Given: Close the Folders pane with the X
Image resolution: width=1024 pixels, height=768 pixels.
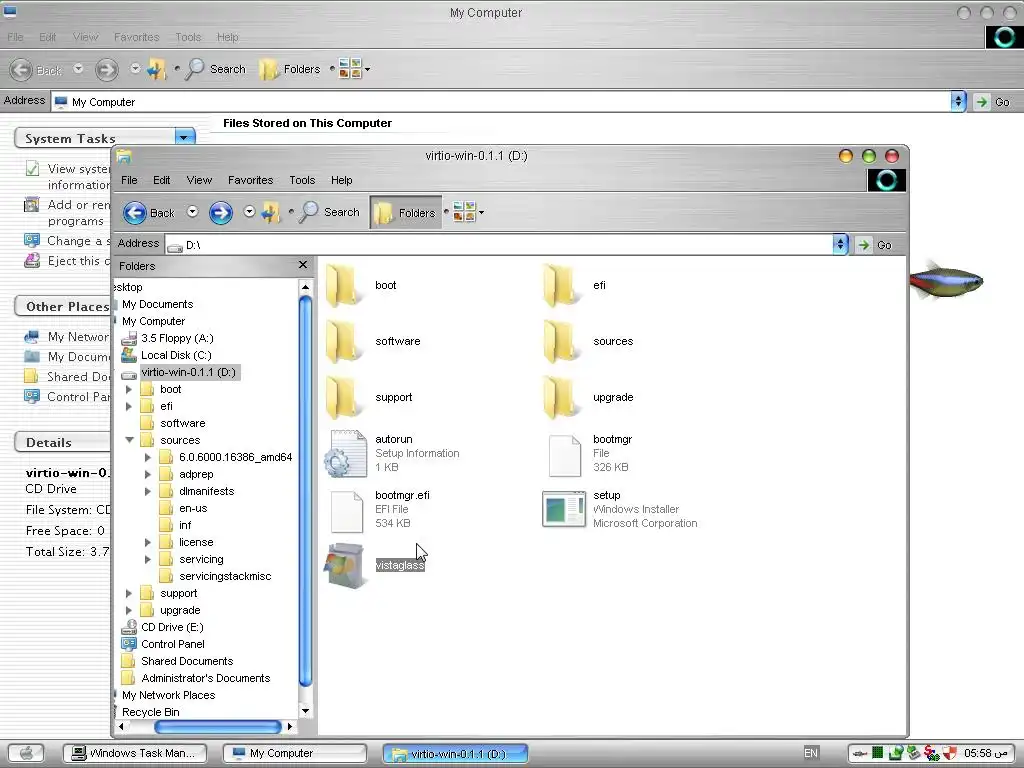Looking at the screenshot, I should pos(302,264).
